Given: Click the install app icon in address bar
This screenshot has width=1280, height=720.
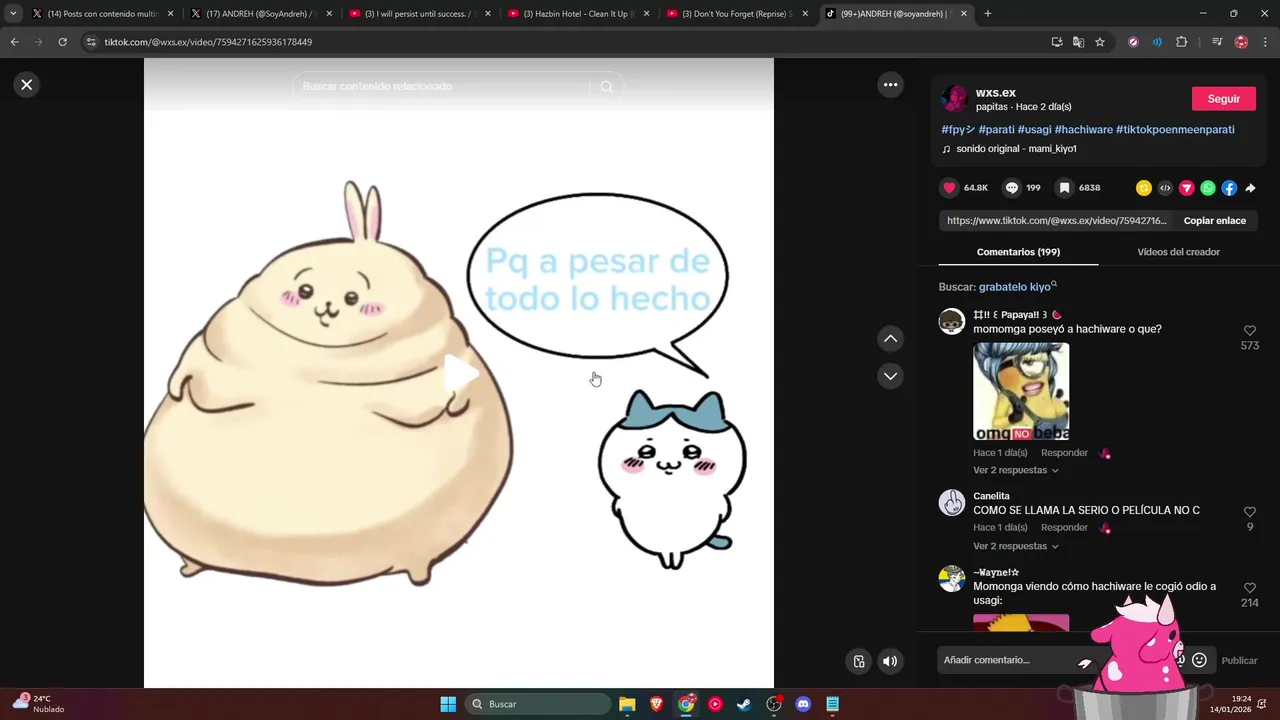Looking at the screenshot, I should [x=1057, y=42].
